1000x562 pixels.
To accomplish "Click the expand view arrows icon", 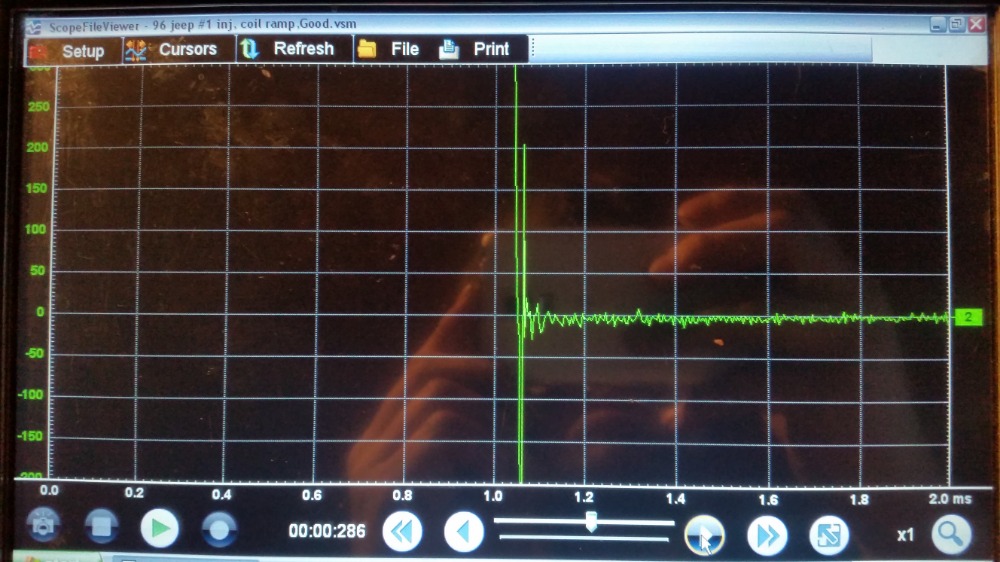I will click(828, 534).
